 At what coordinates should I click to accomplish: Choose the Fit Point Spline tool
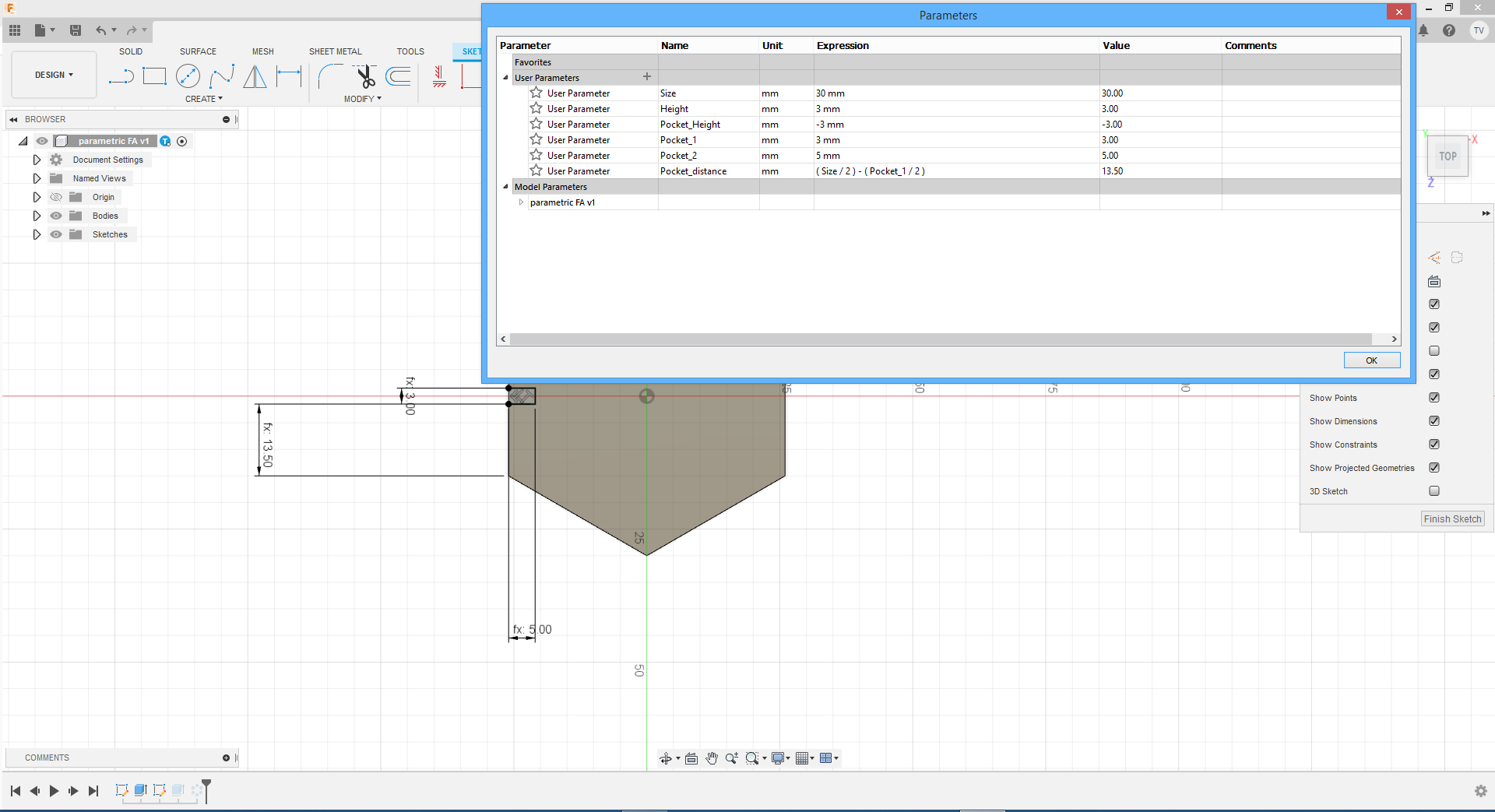[222, 76]
